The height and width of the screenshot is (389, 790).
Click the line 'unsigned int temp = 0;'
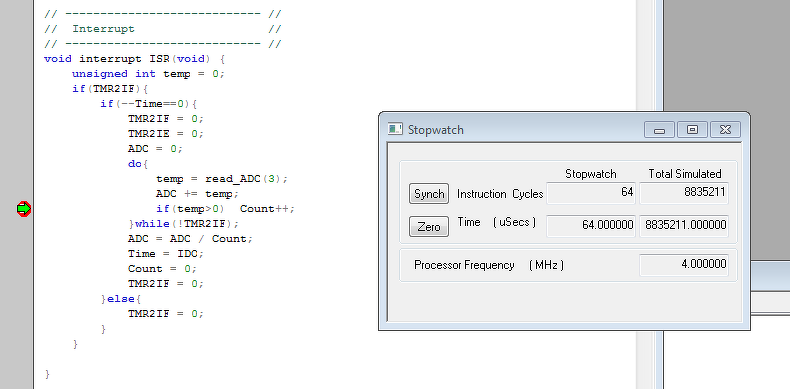tap(148, 74)
